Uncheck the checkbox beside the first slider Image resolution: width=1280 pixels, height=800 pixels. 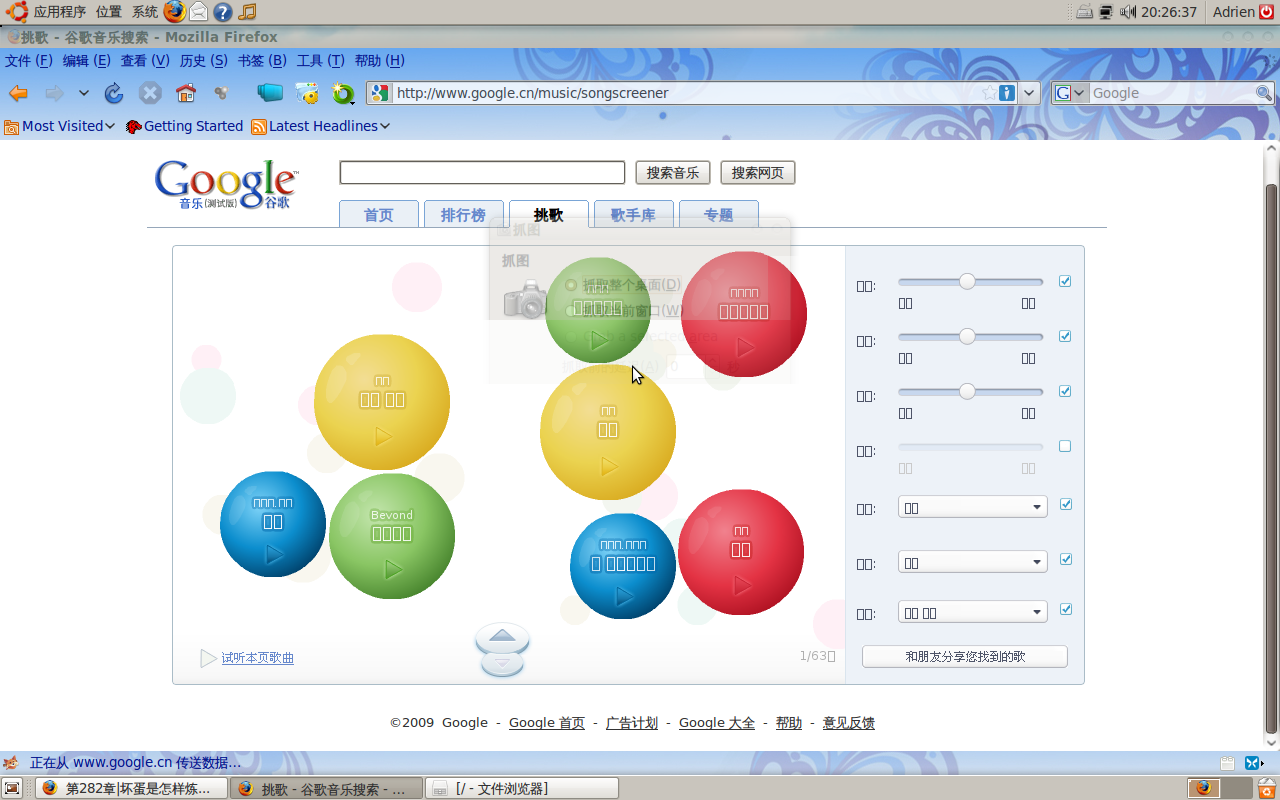pos(1065,281)
